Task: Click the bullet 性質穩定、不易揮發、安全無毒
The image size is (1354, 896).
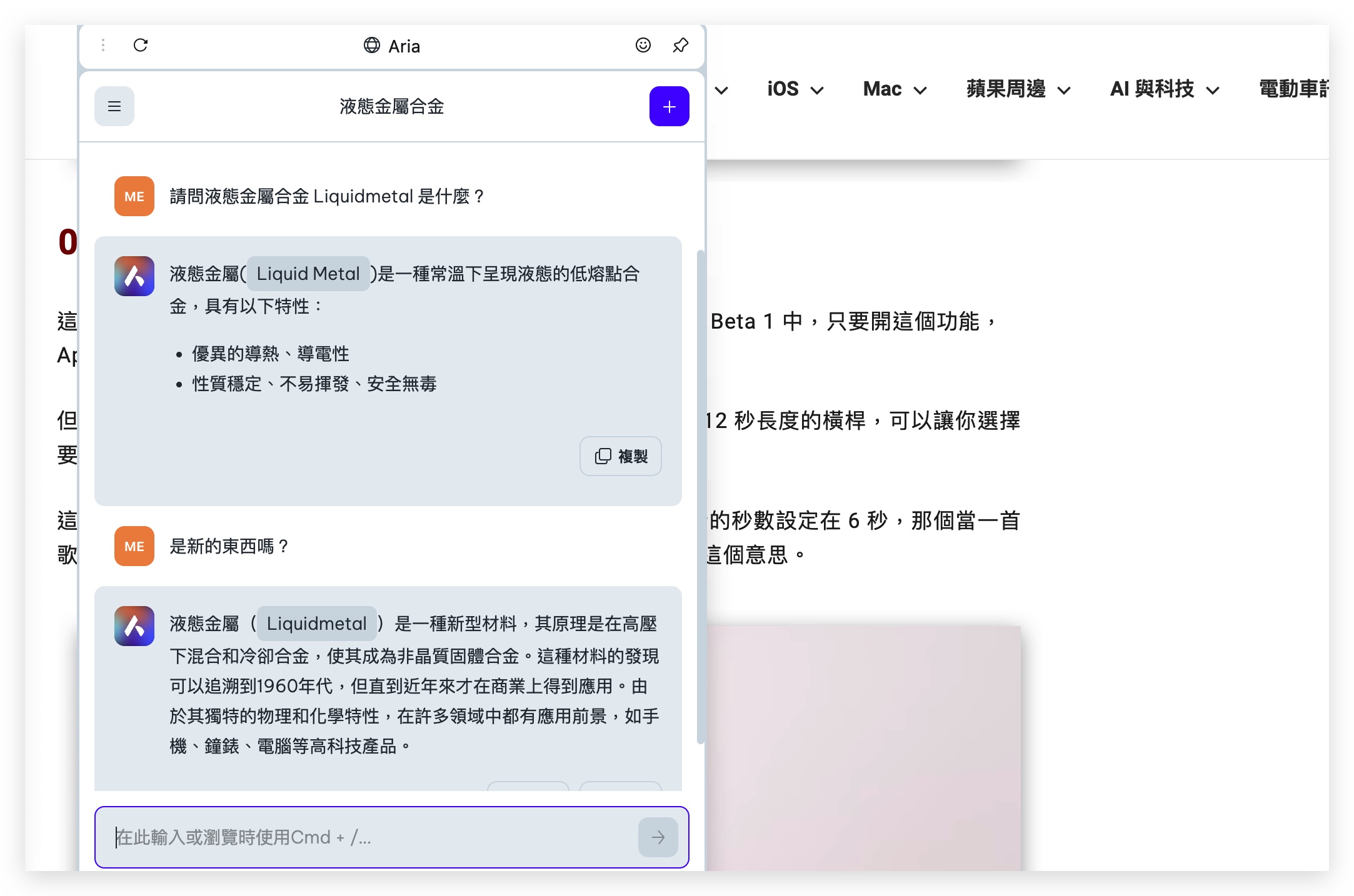Action: click(314, 384)
